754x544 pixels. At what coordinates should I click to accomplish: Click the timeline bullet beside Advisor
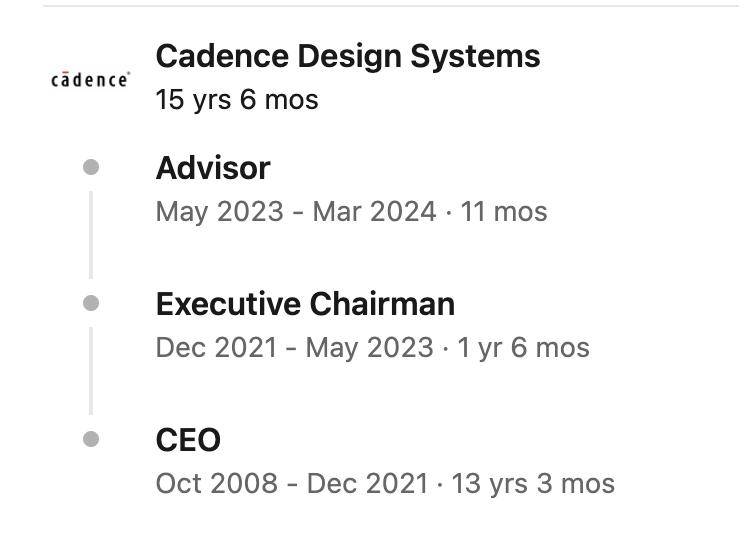coord(91,167)
